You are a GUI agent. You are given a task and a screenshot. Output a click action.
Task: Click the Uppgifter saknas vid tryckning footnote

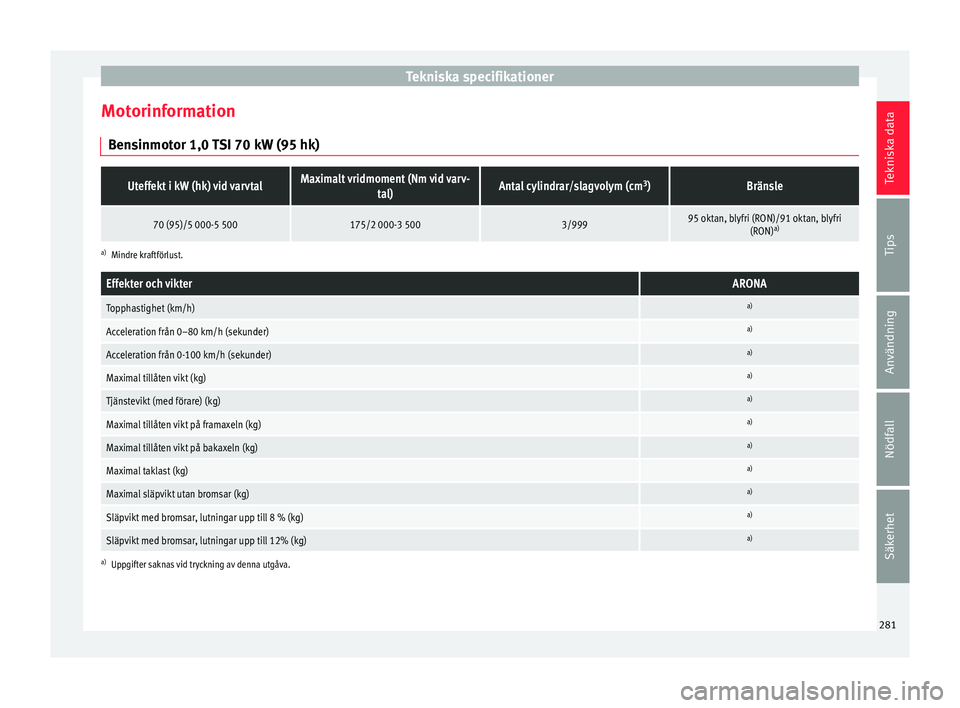tap(196, 565)
